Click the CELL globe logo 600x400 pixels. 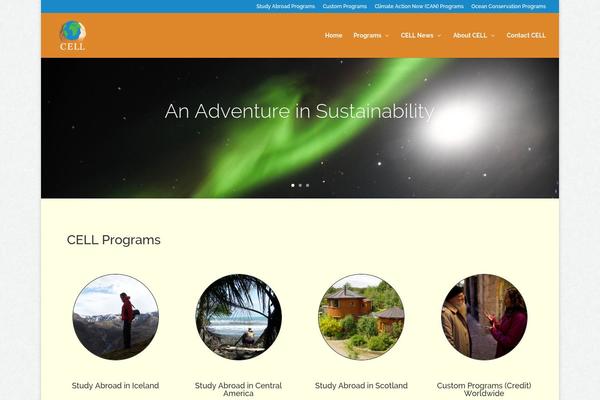point(72,35)
